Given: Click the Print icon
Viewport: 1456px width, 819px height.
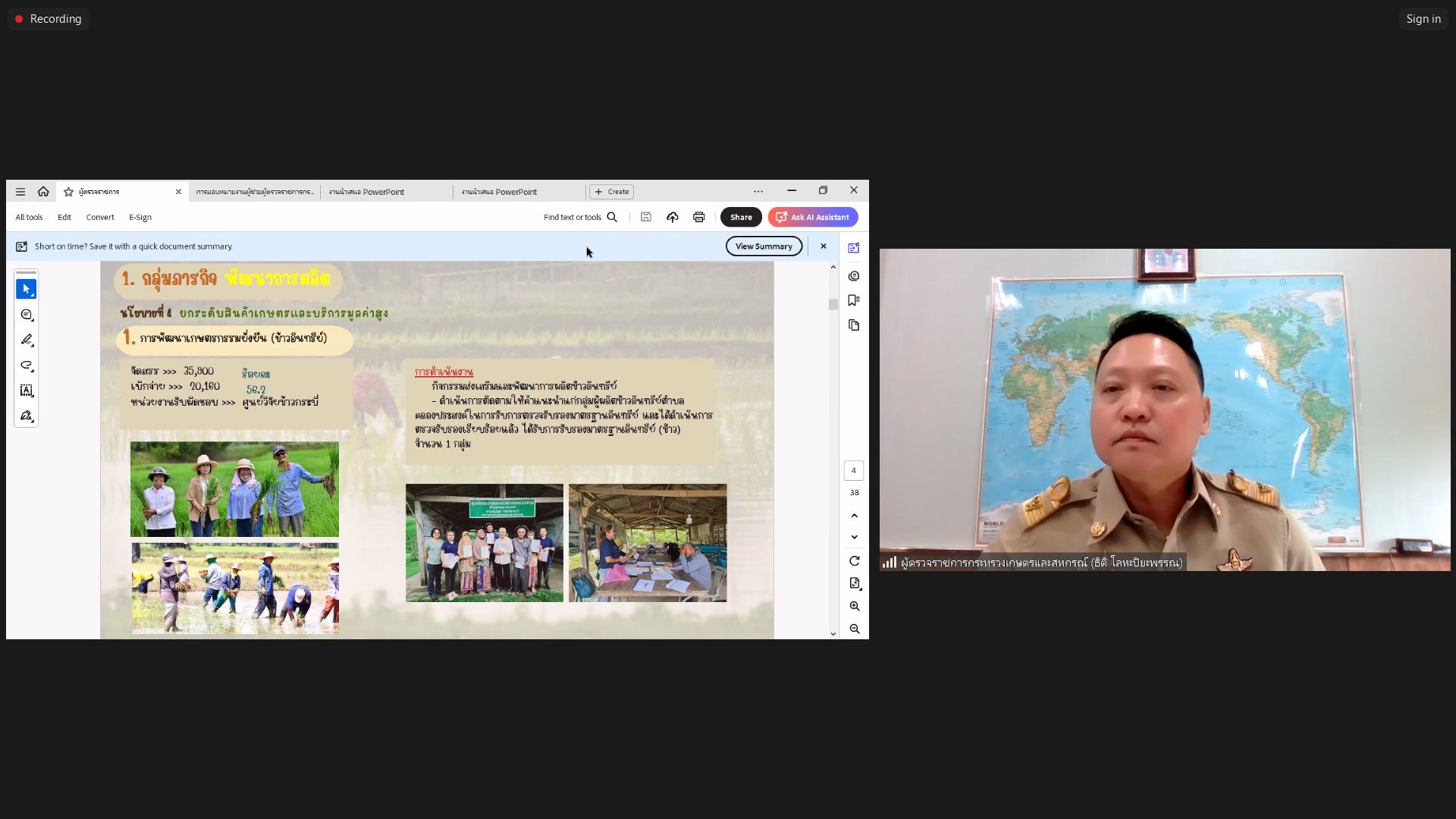Looking at the screenshot, I should click(x=698, y=217).
